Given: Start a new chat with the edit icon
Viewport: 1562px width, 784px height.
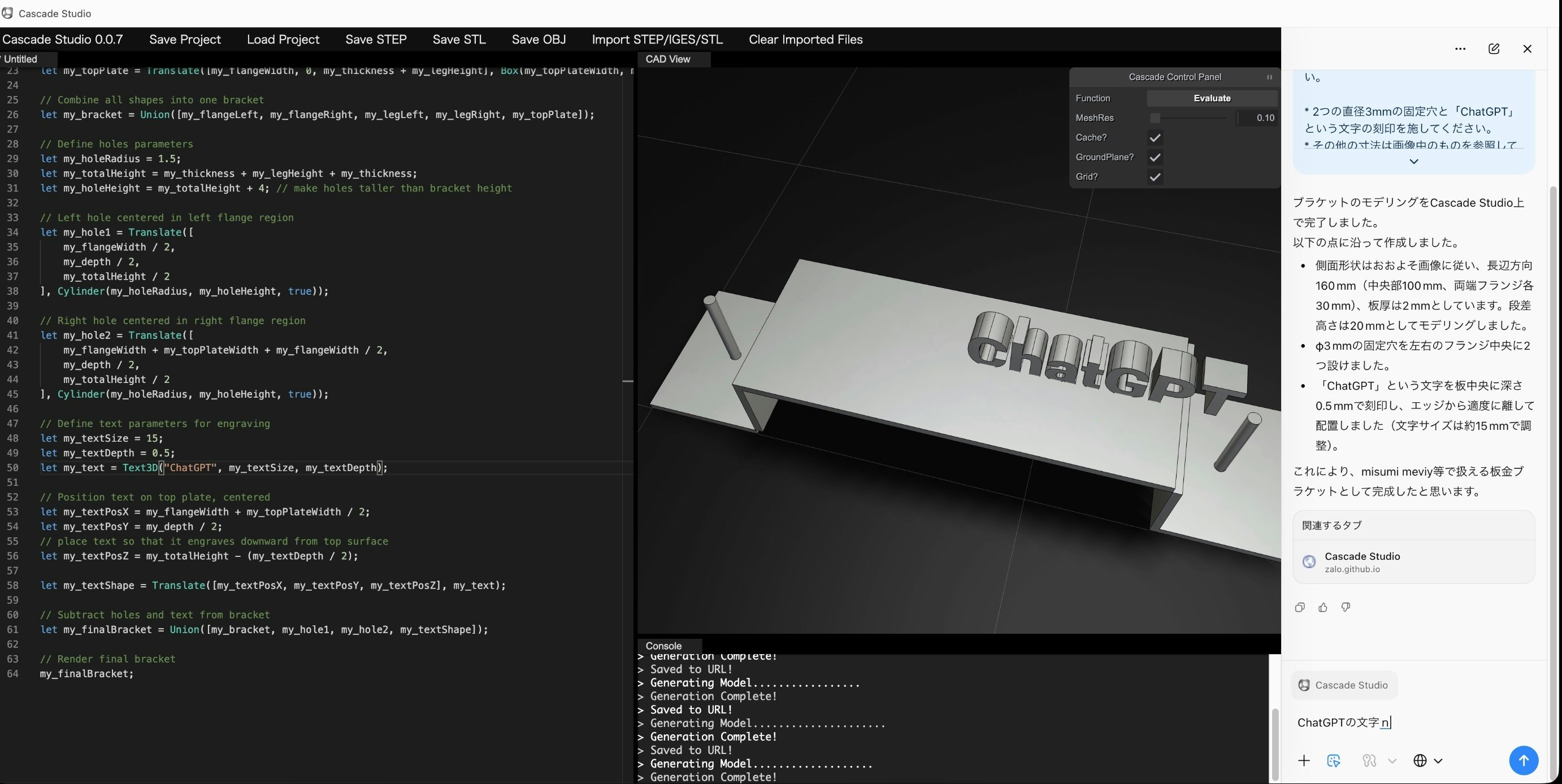Looking at the screenshot, I should click(x=1494, y=49).
